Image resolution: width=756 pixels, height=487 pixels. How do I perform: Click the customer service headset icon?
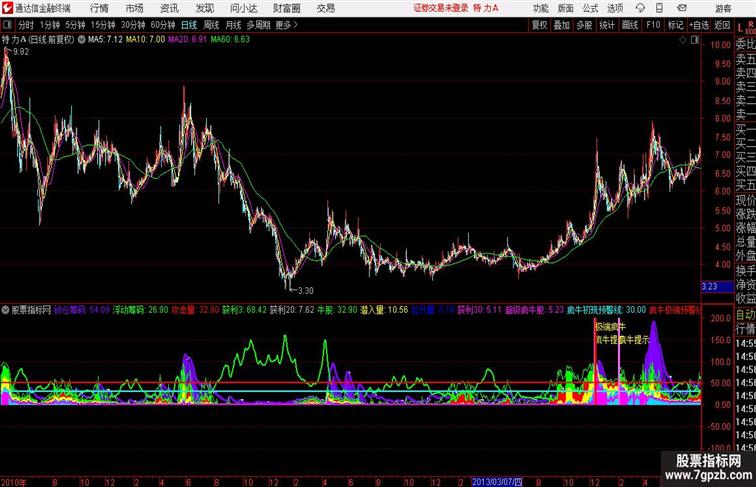point(640,8)
